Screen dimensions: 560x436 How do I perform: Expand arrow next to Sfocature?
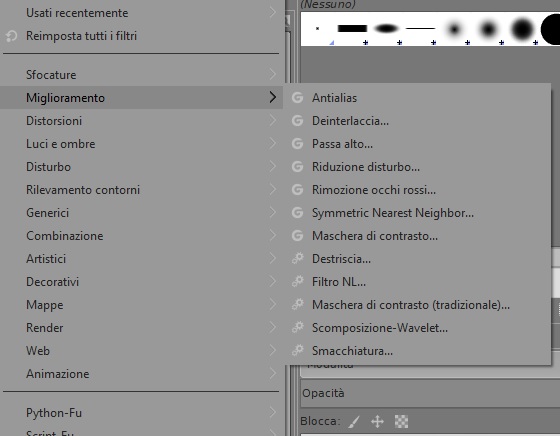point(272,75)
